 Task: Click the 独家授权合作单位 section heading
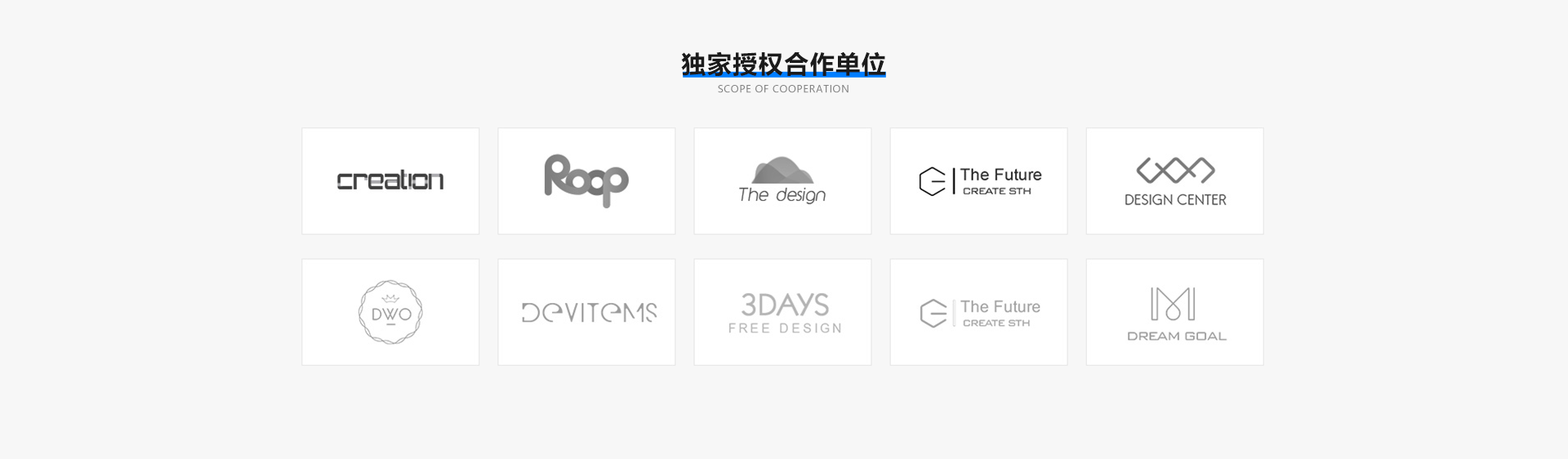click(x=783, y=64)
